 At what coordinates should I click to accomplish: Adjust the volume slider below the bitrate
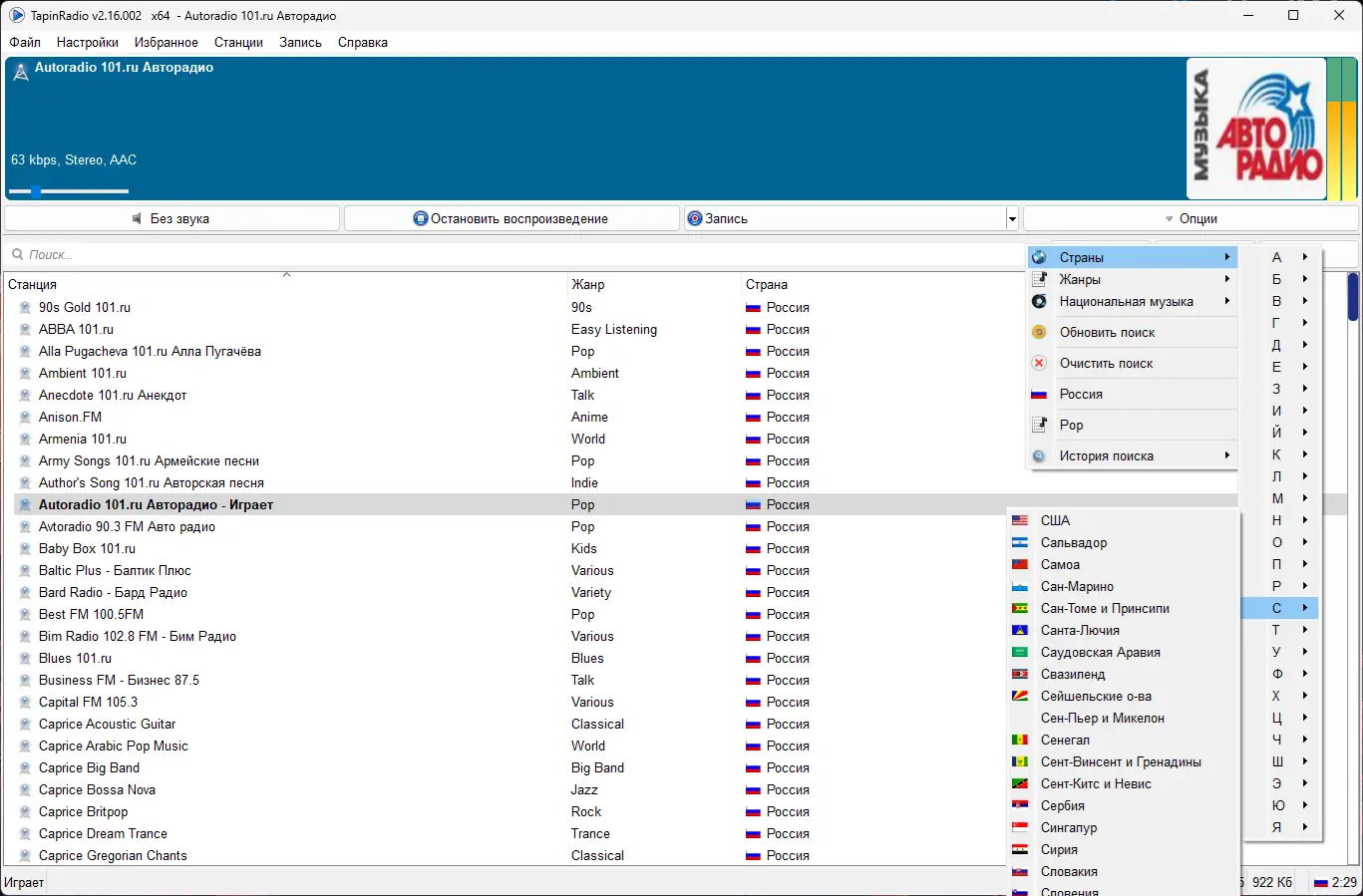tap(68, 190)
